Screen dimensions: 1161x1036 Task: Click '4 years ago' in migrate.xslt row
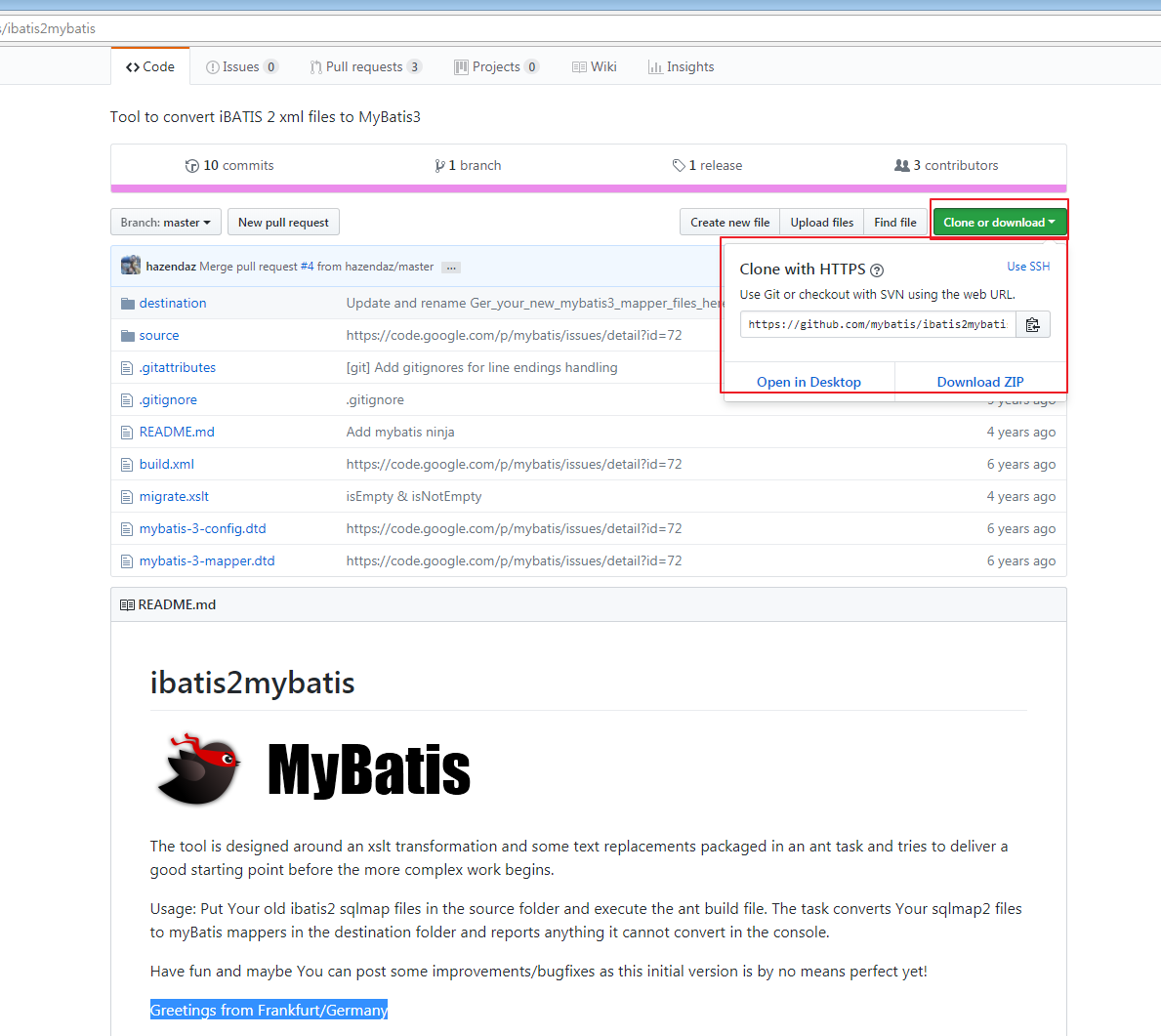coord(1021,496)
